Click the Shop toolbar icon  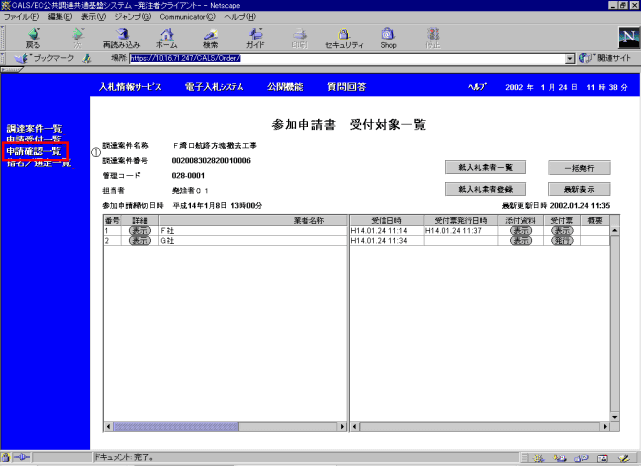click(388, 37)
